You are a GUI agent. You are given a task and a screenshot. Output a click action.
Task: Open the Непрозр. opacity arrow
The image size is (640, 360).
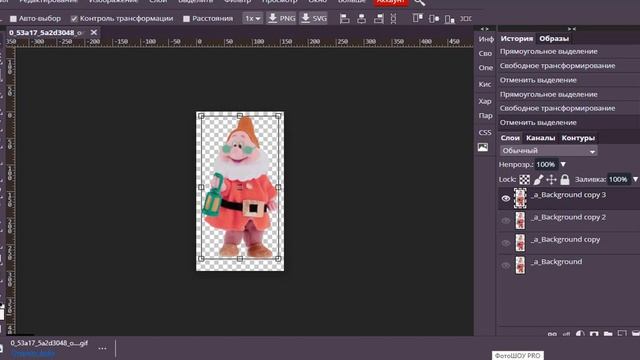point(563,164)
